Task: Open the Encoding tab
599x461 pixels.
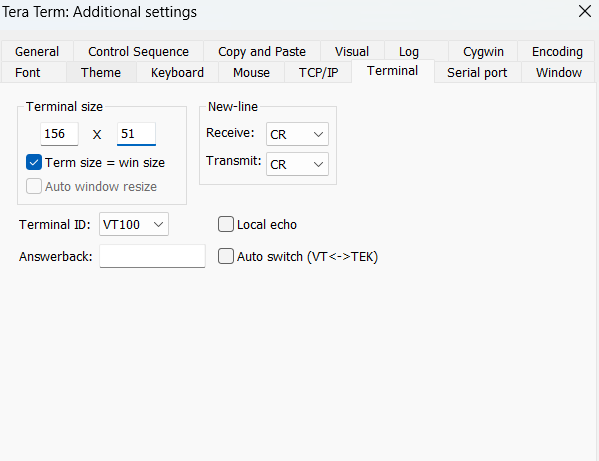Action: tap(557, 52)
